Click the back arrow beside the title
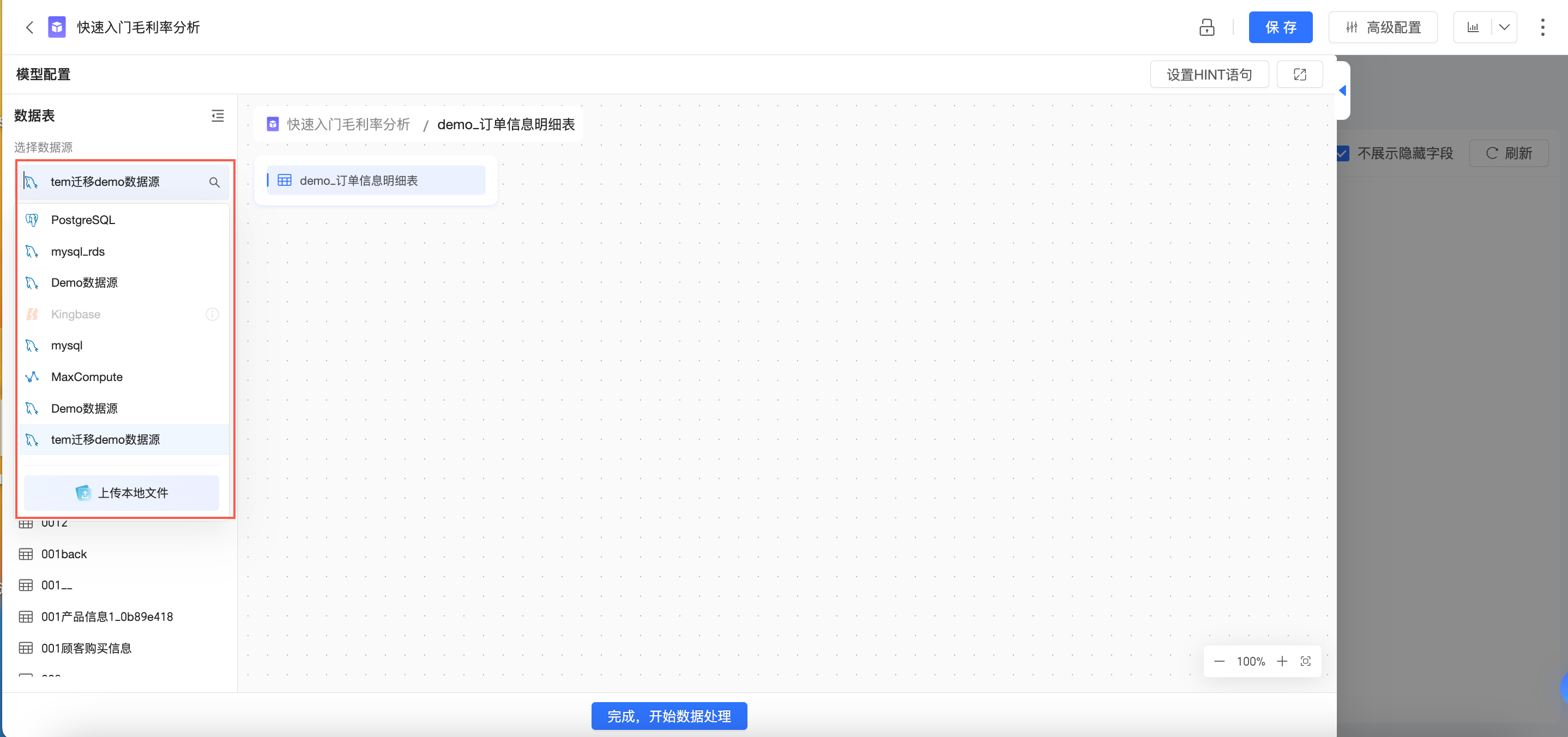Viewport: 1568px width, 737px height. (29, 27)
